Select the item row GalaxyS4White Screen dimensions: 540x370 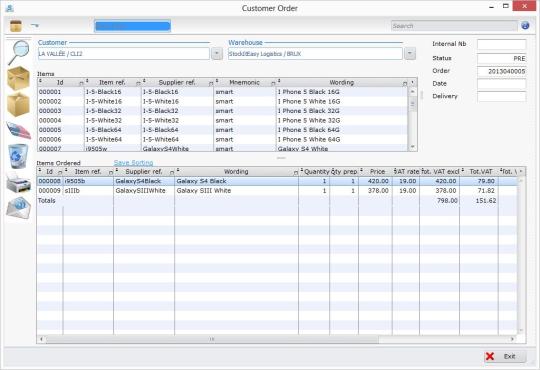tap(222, 148)
